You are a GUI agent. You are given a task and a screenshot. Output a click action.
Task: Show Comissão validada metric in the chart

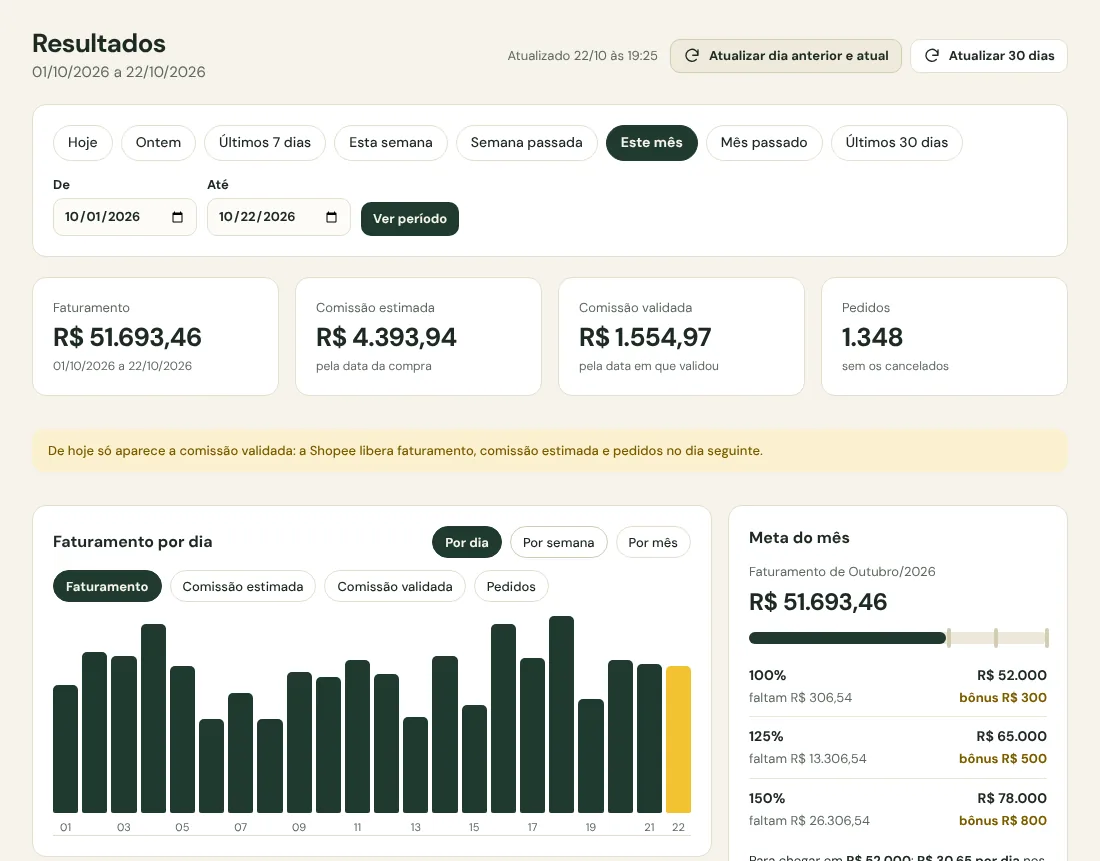coord(395,587)
